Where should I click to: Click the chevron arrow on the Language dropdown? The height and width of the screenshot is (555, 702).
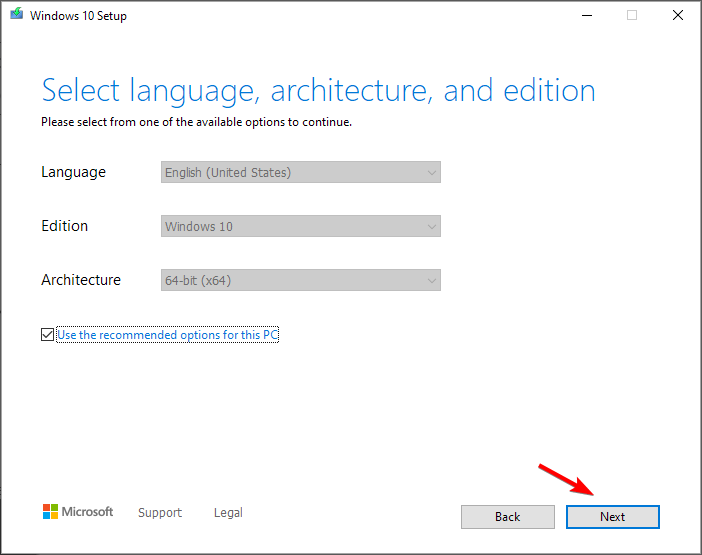tap(432, 173)
